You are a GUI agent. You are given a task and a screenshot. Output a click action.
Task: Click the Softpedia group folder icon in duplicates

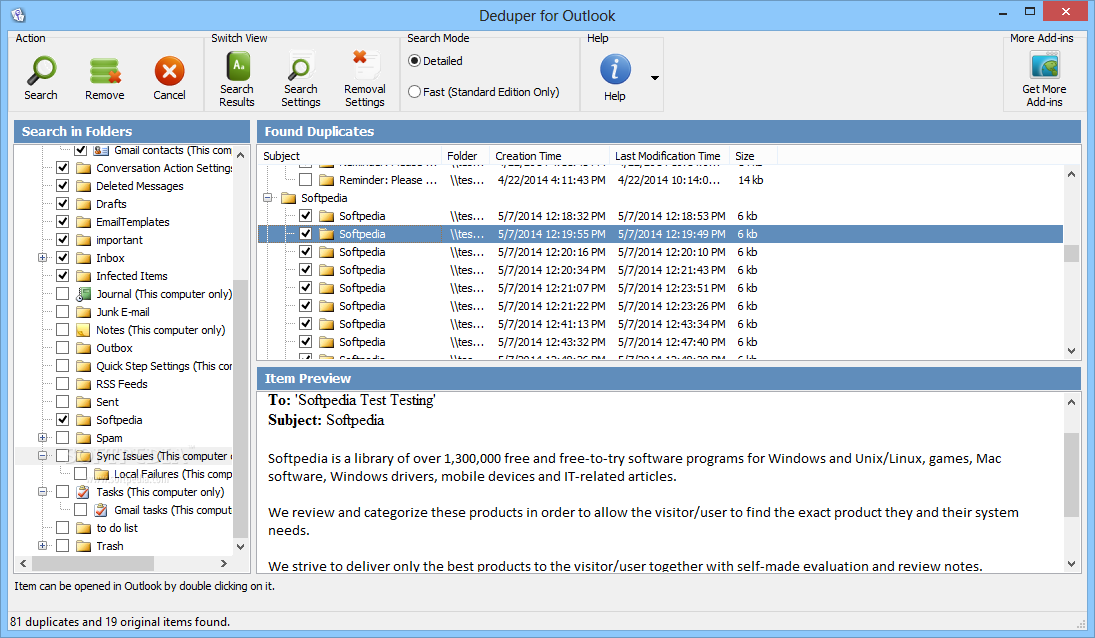coord(289,198)
